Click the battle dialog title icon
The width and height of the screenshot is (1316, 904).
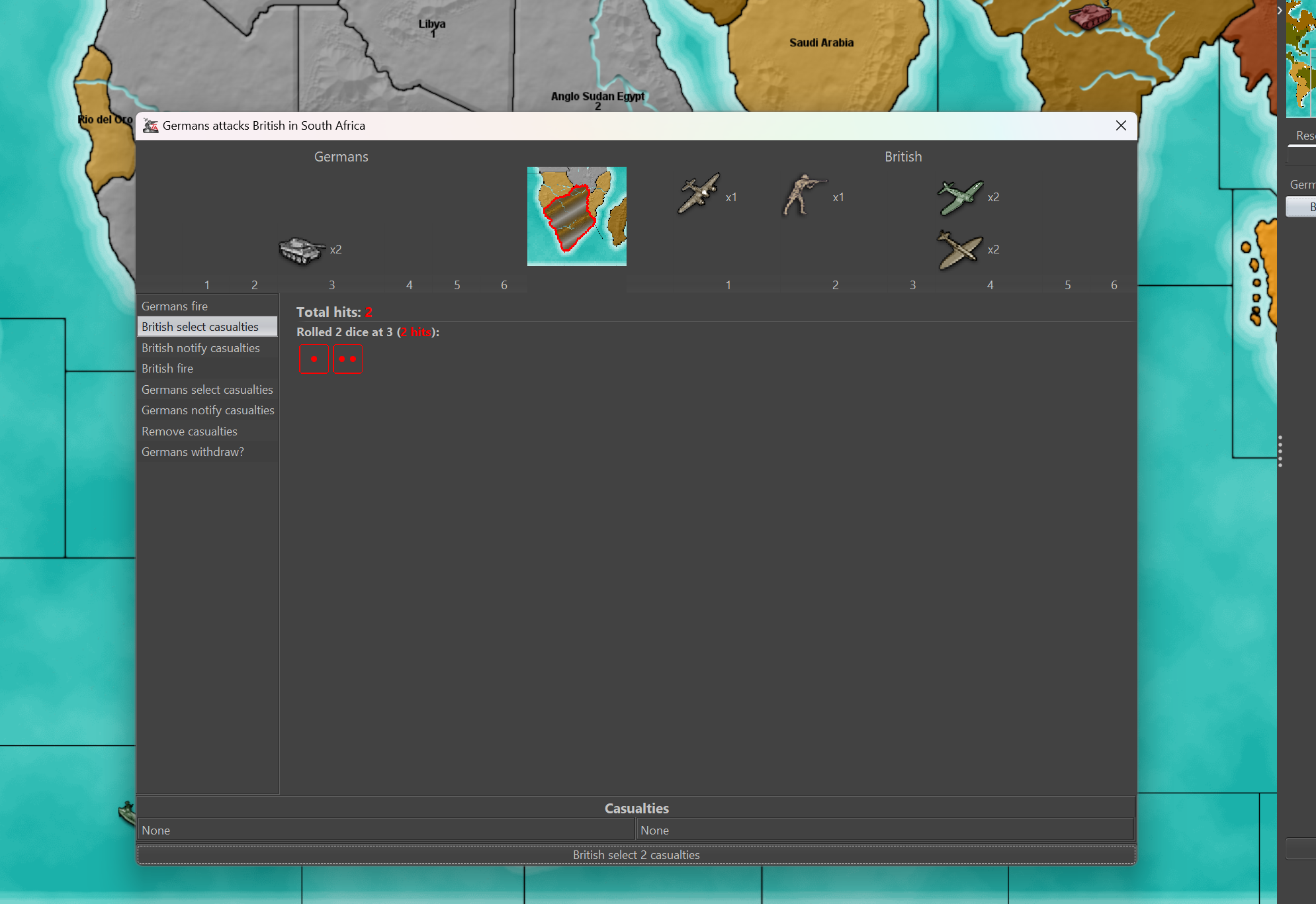[151, 126]
